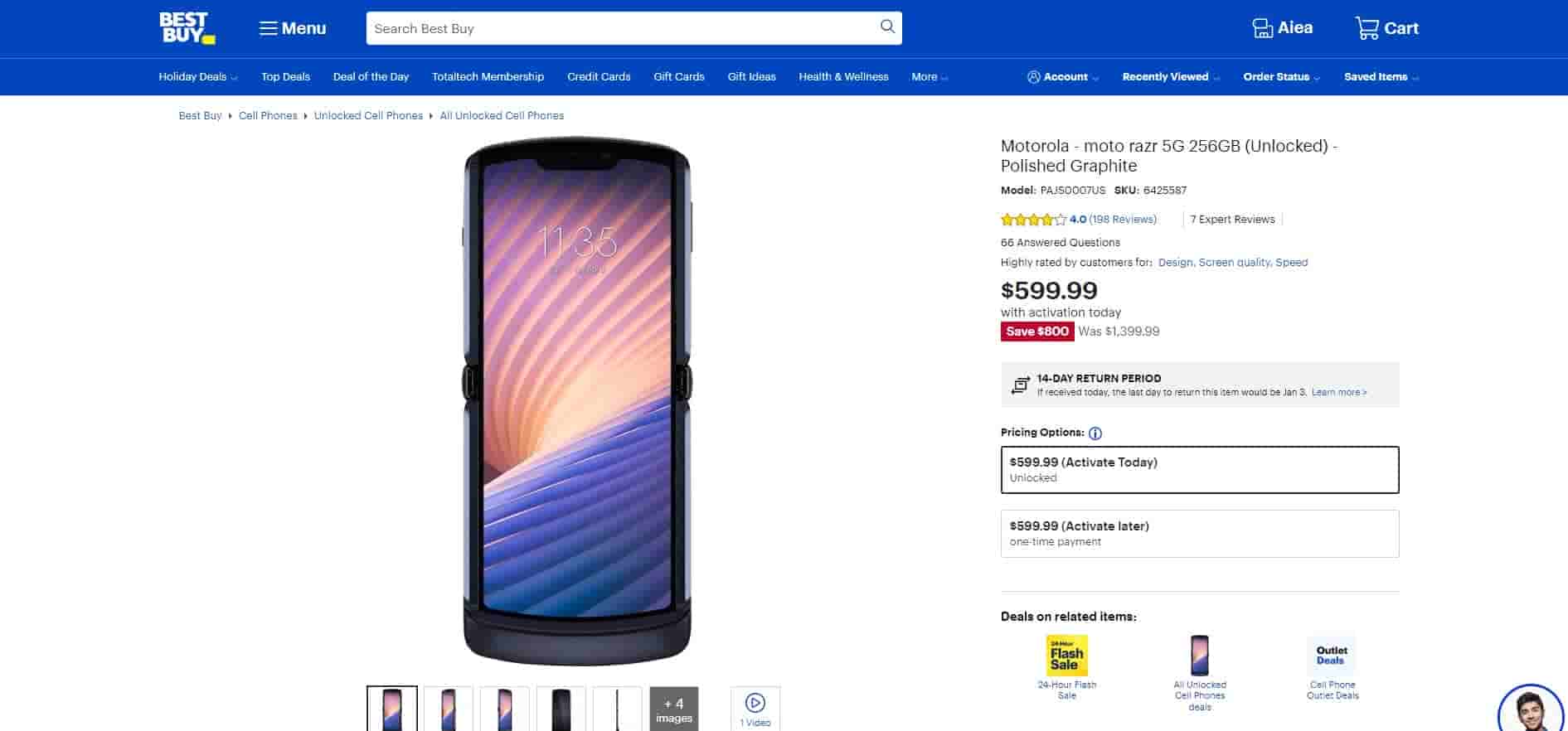Click the Pricing Options info icon
This screenshot has width=1568, height=731.
[x=1095, y=433]
